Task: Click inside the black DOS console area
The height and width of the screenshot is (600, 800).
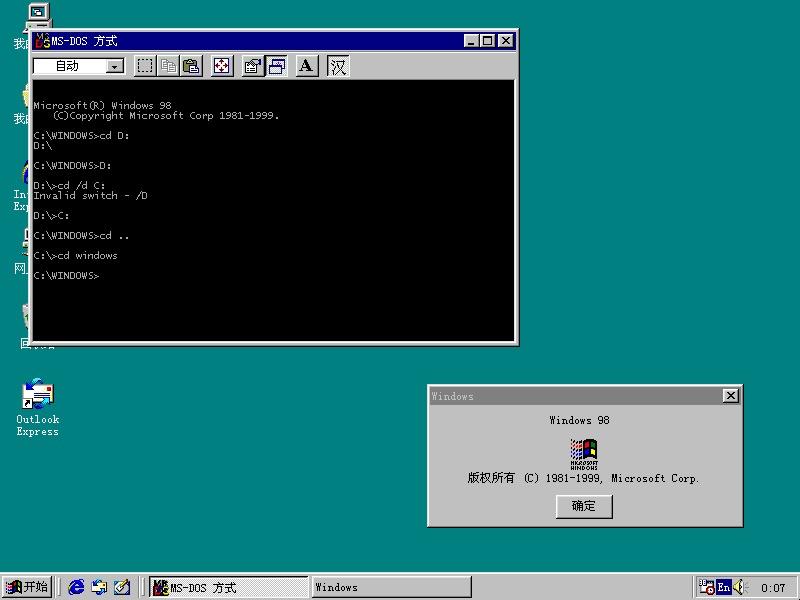Action: click(273, 210)
